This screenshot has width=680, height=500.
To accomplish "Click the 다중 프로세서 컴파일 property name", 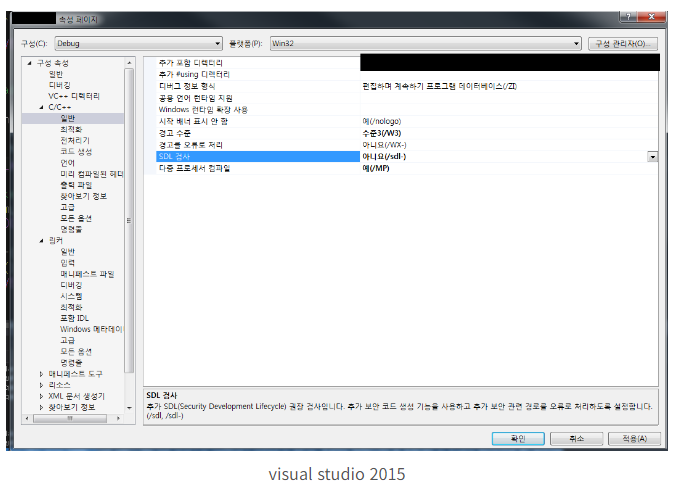I will 194,168.
